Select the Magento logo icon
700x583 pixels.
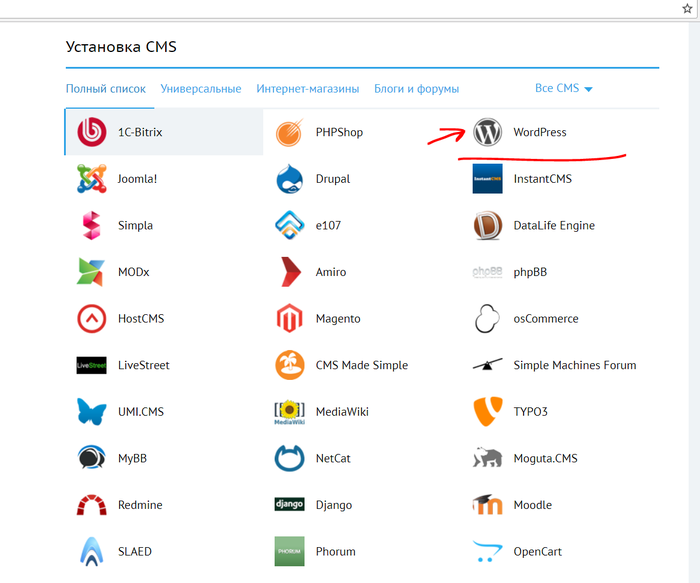click(289, 319)
